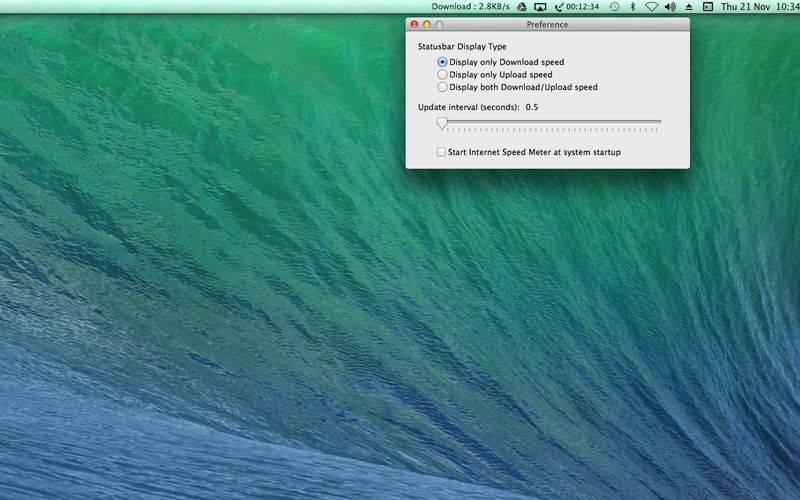Click the Preference window title bar text
The image size is (800, 500).
click(x=547, y=24)
